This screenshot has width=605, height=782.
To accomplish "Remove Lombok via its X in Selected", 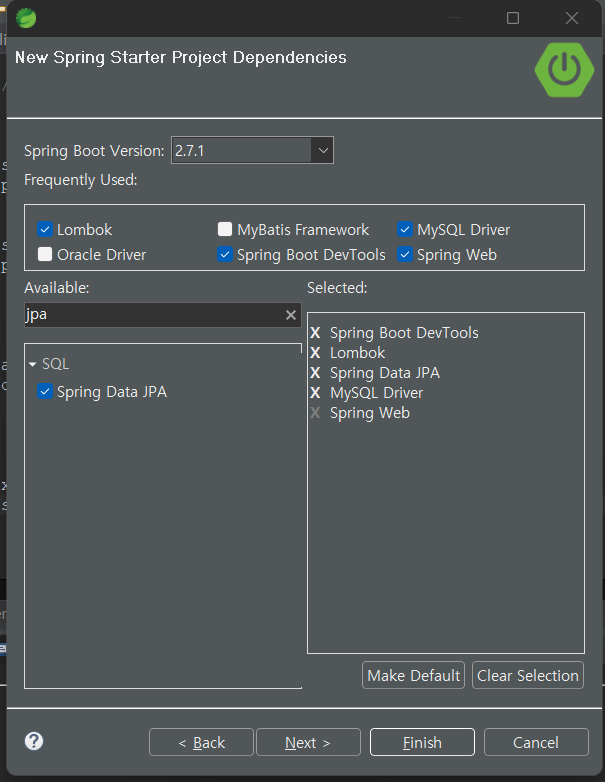I will pyautogui.click(x=315, y=353).
